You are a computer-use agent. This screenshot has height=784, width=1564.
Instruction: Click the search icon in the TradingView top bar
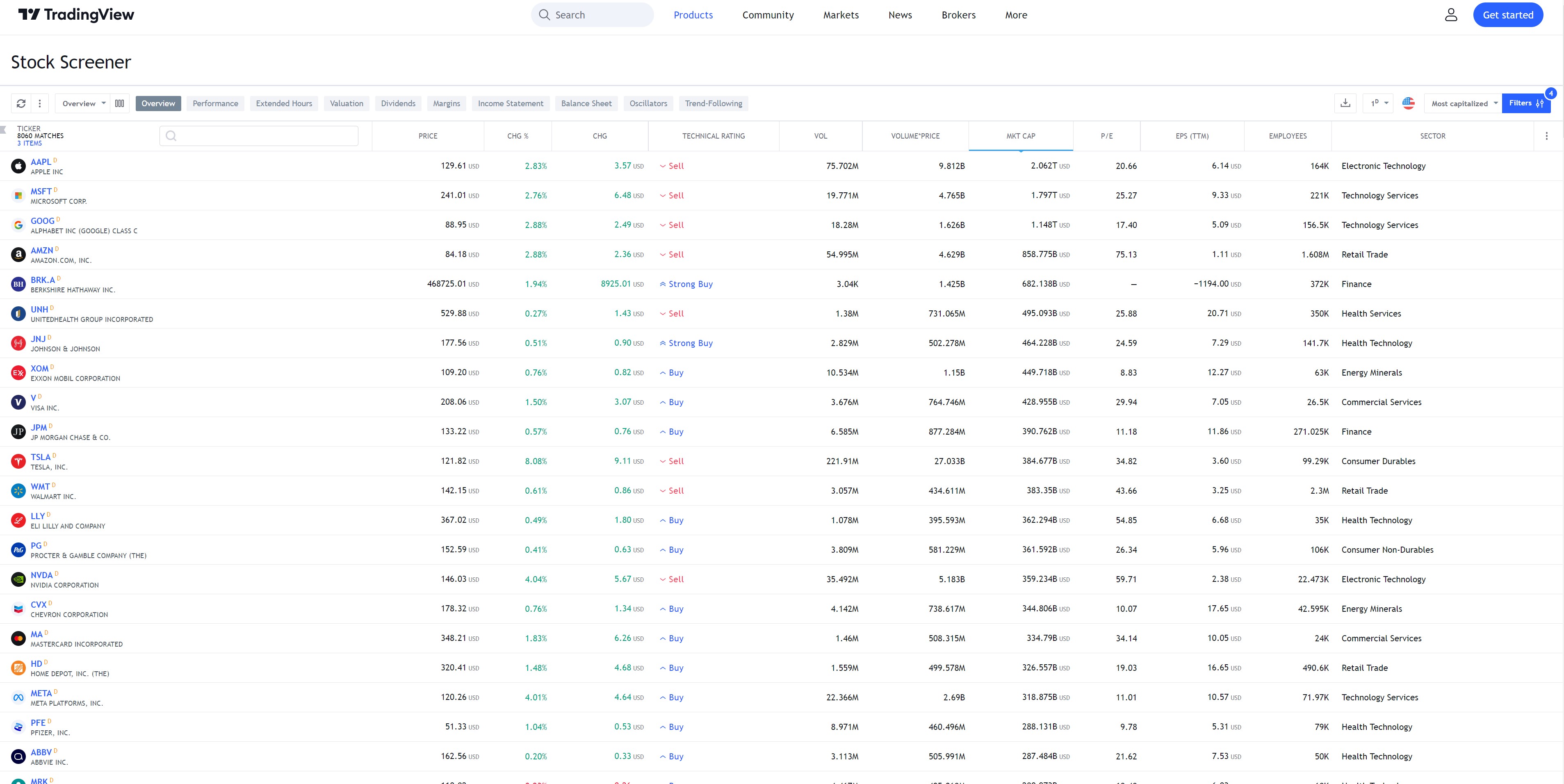point(545,15)
